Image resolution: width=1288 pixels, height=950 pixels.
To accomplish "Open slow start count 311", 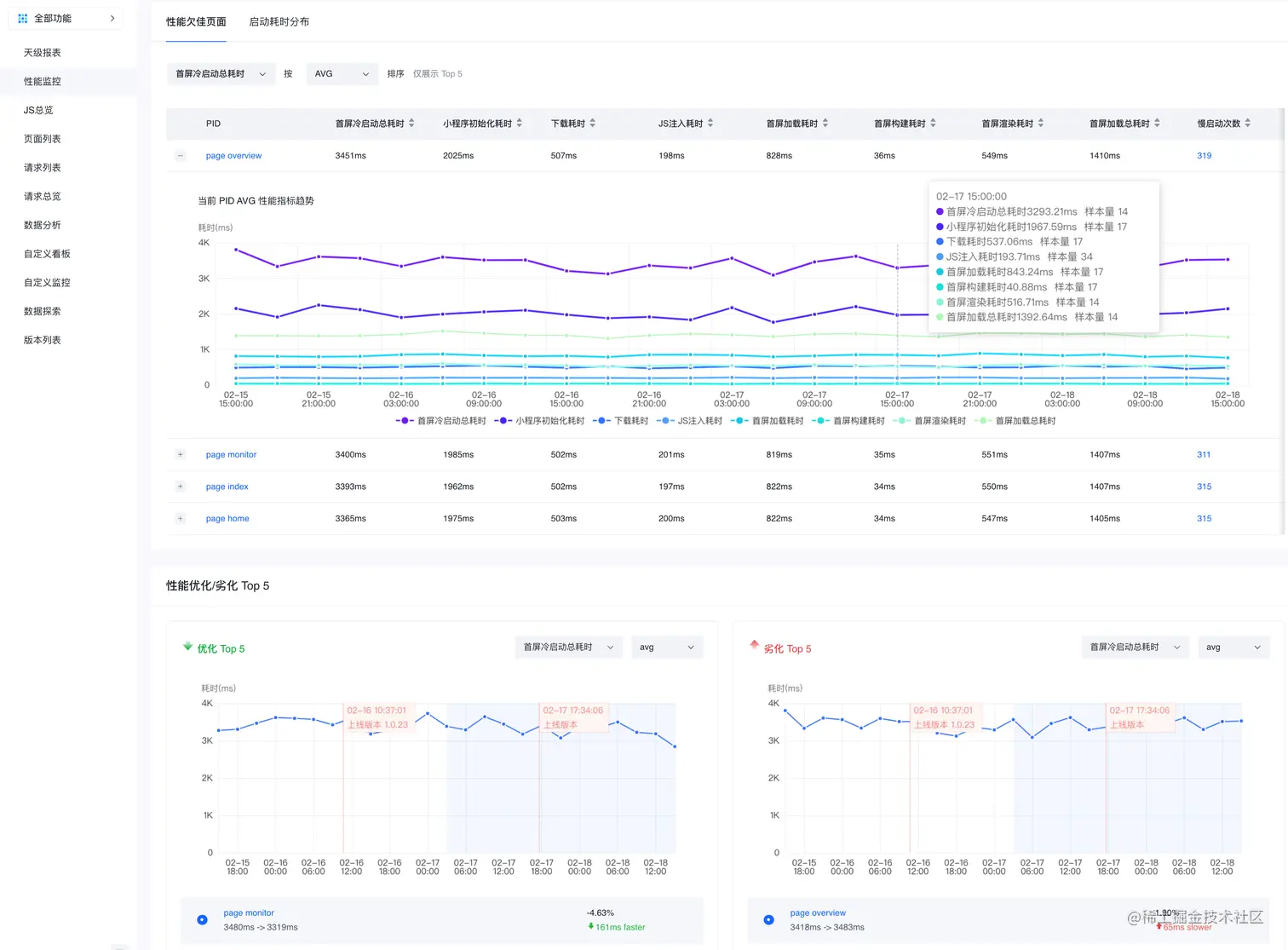I will click(1204, 455).
